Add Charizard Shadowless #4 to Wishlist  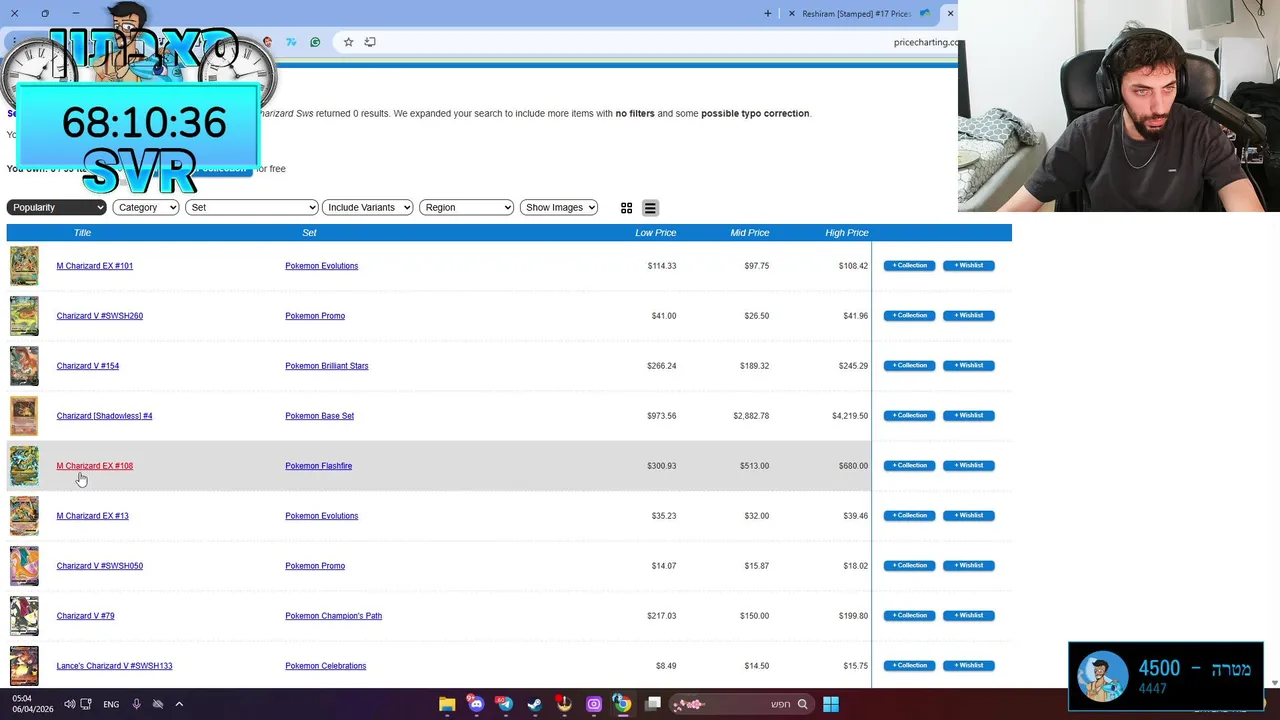pyautogui.click(x=968, y=416)
